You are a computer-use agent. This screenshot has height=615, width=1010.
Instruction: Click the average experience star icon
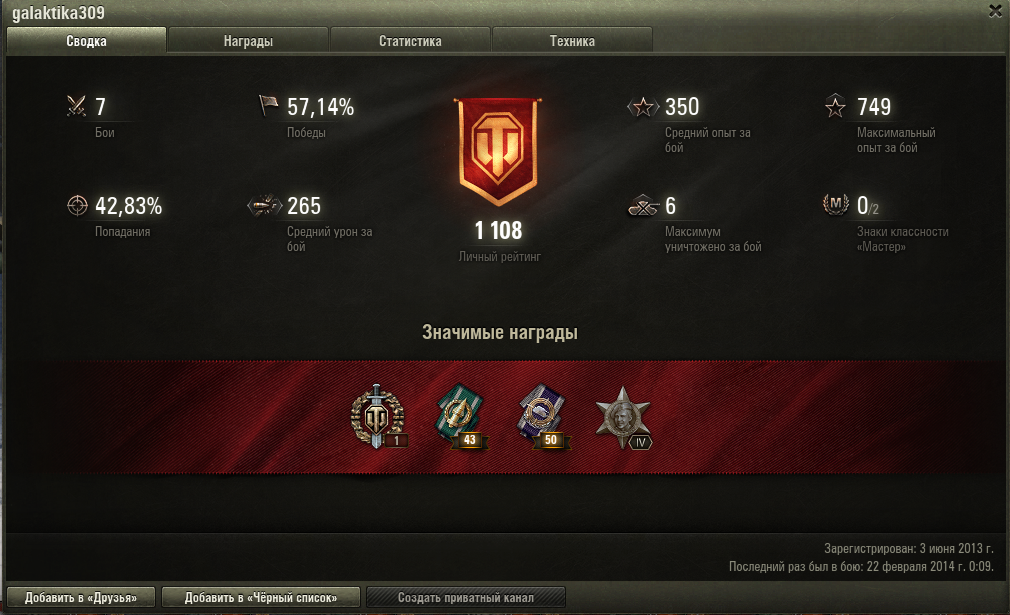(643, 106)
